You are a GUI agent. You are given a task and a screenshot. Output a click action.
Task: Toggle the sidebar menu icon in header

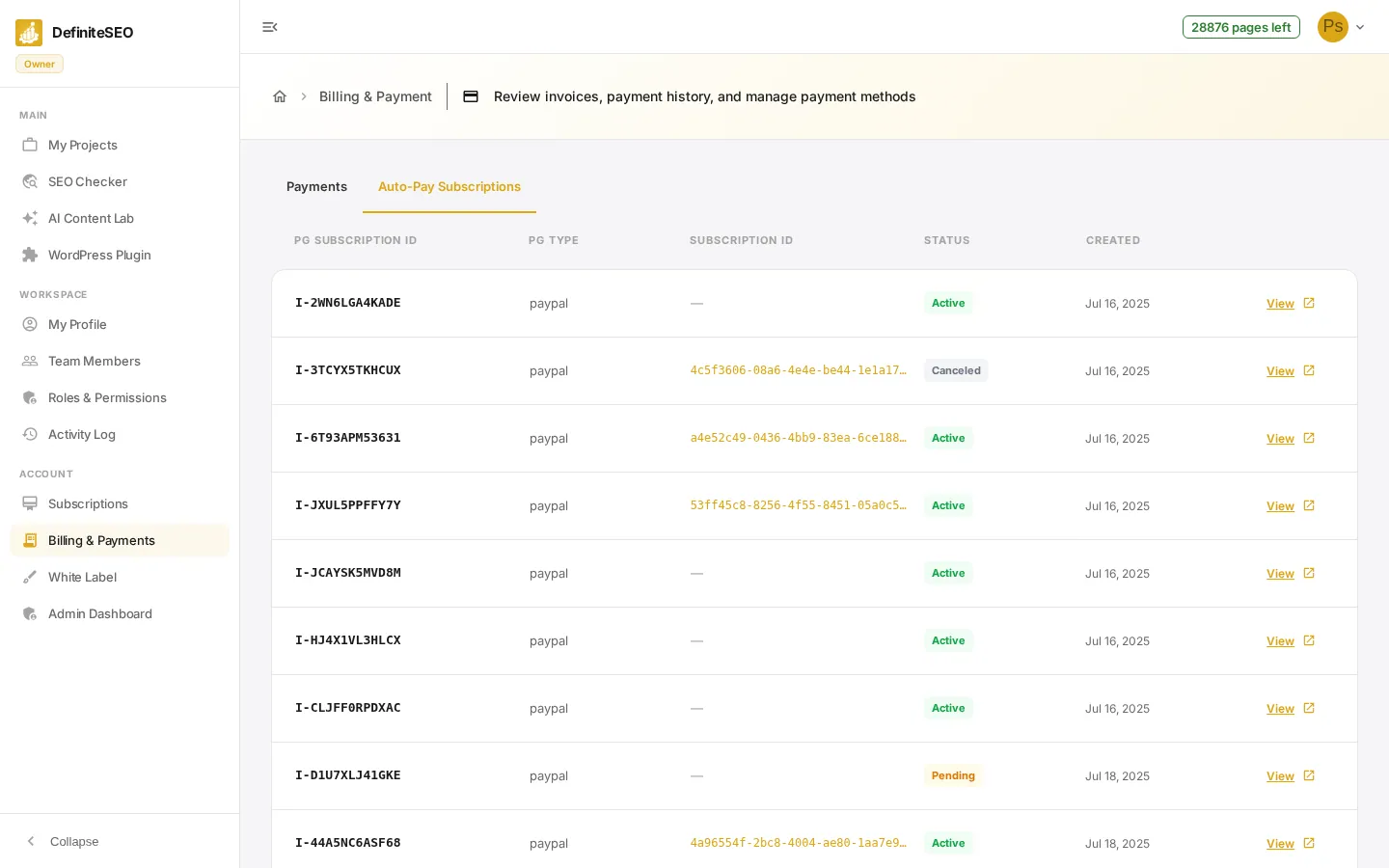[x=270, y=27]
